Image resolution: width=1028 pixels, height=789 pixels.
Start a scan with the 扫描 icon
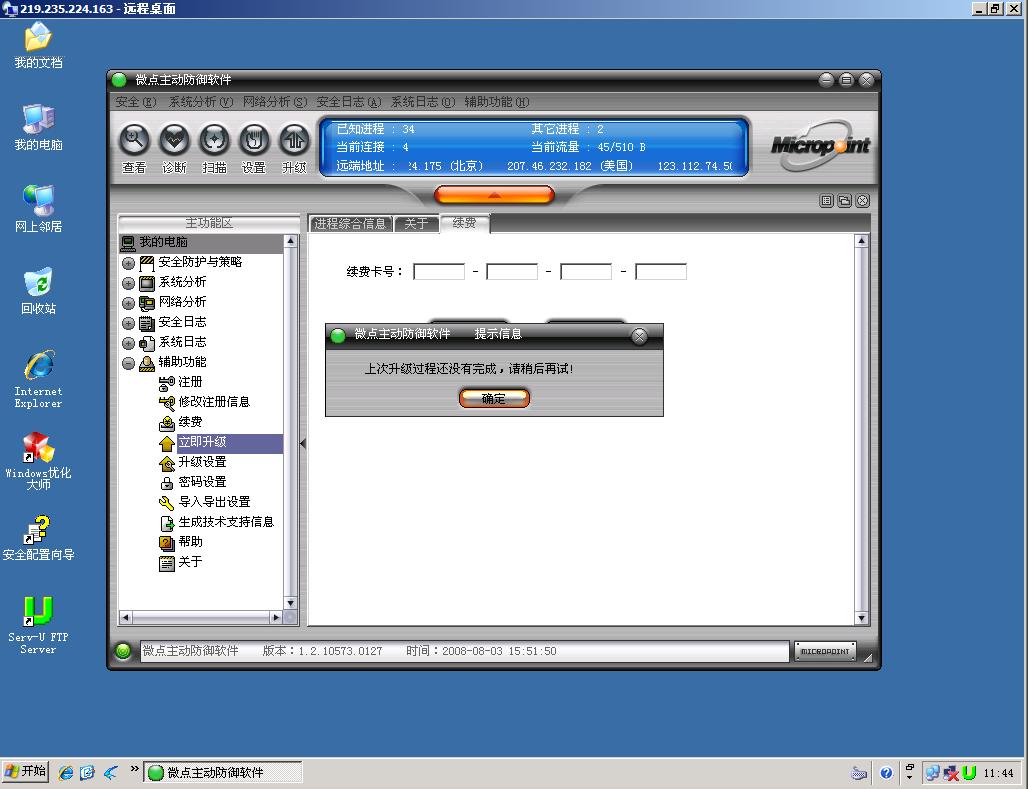pyautogui.click(x=214, y=140)
